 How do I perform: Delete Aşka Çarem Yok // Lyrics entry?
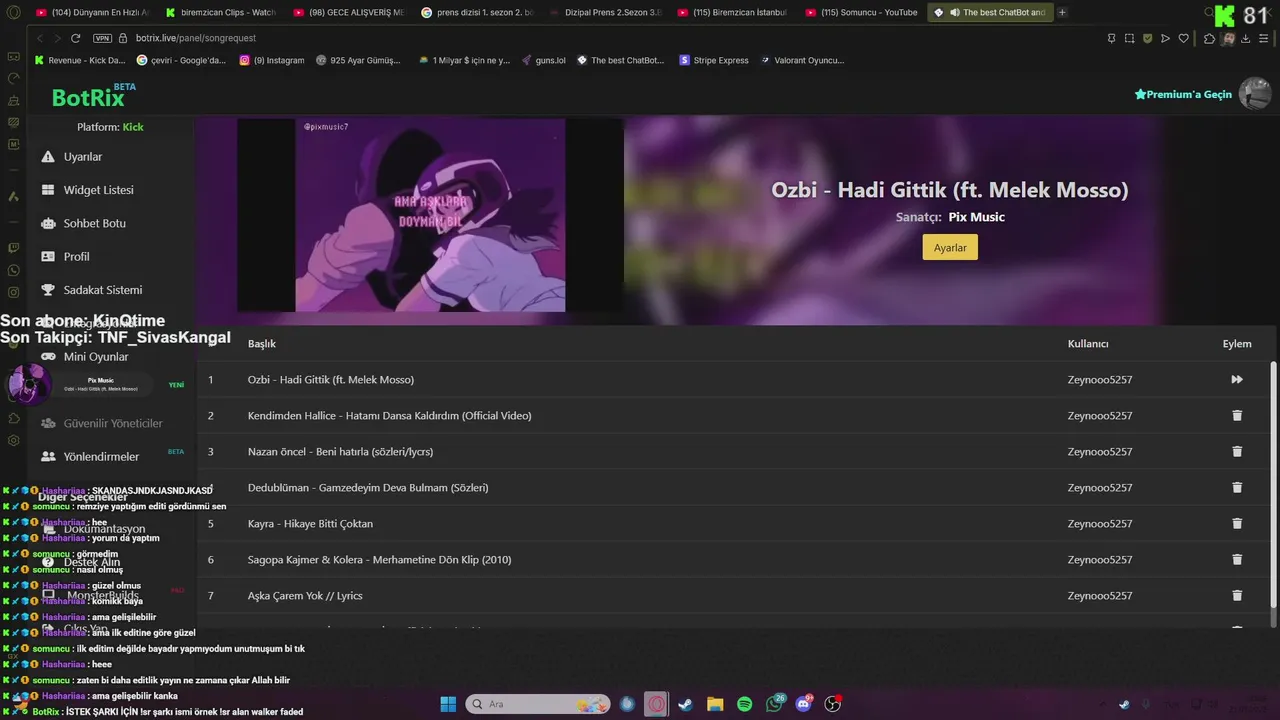coord(1237,595)
